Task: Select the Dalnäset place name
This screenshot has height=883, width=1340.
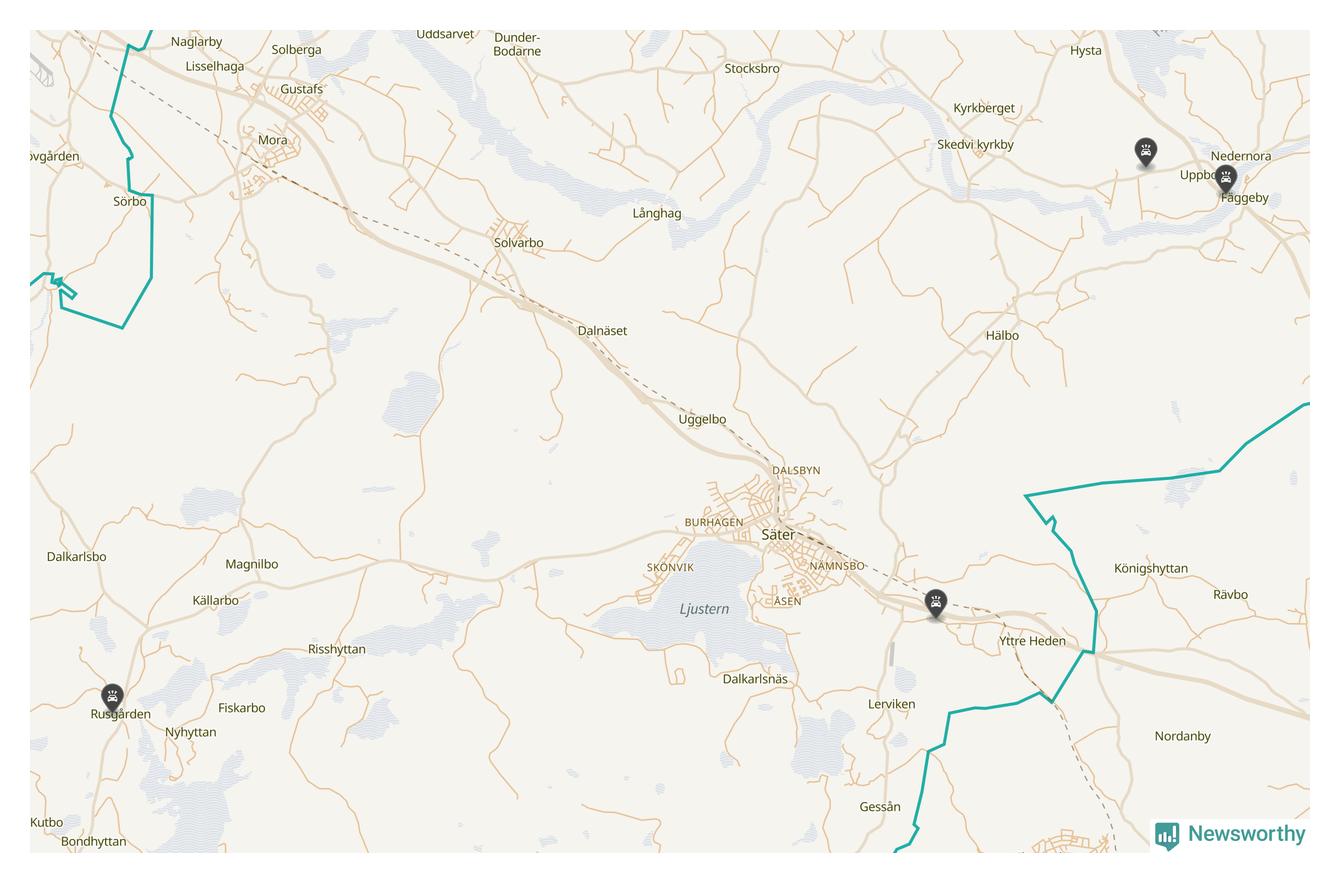Action: (602, 331)
